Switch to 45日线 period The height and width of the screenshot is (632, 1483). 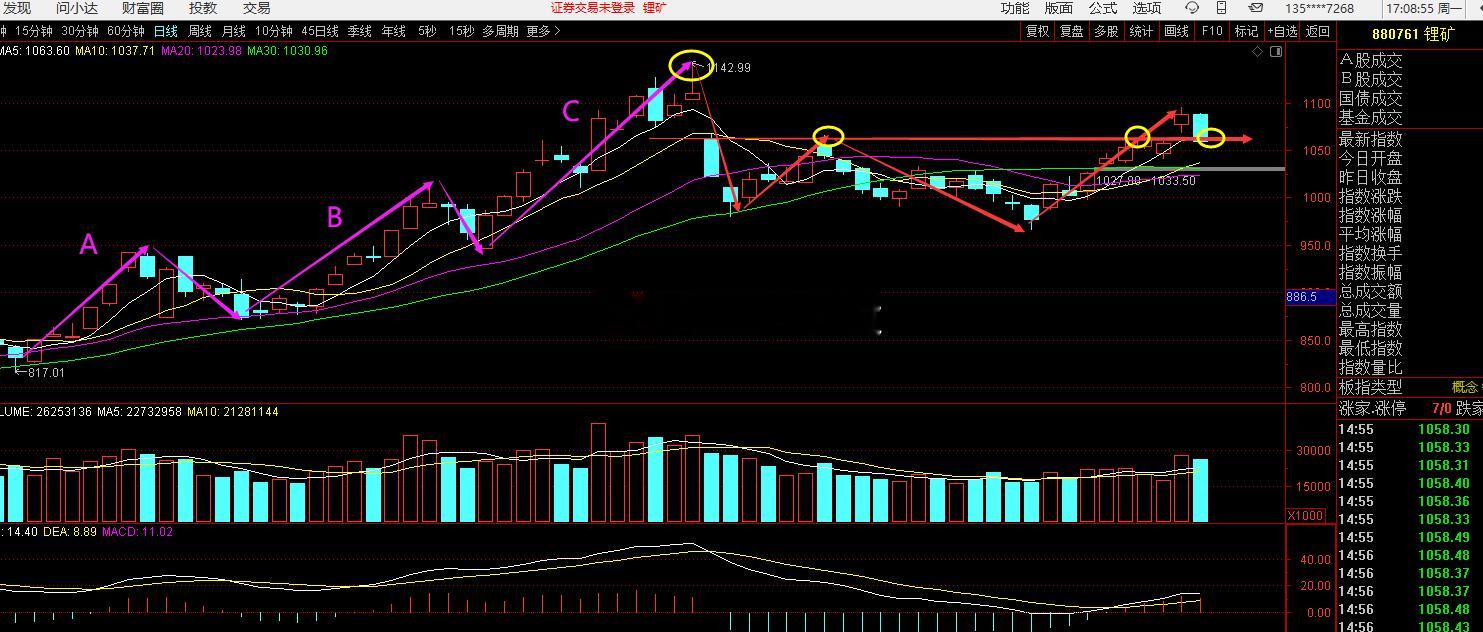(320, 31)
